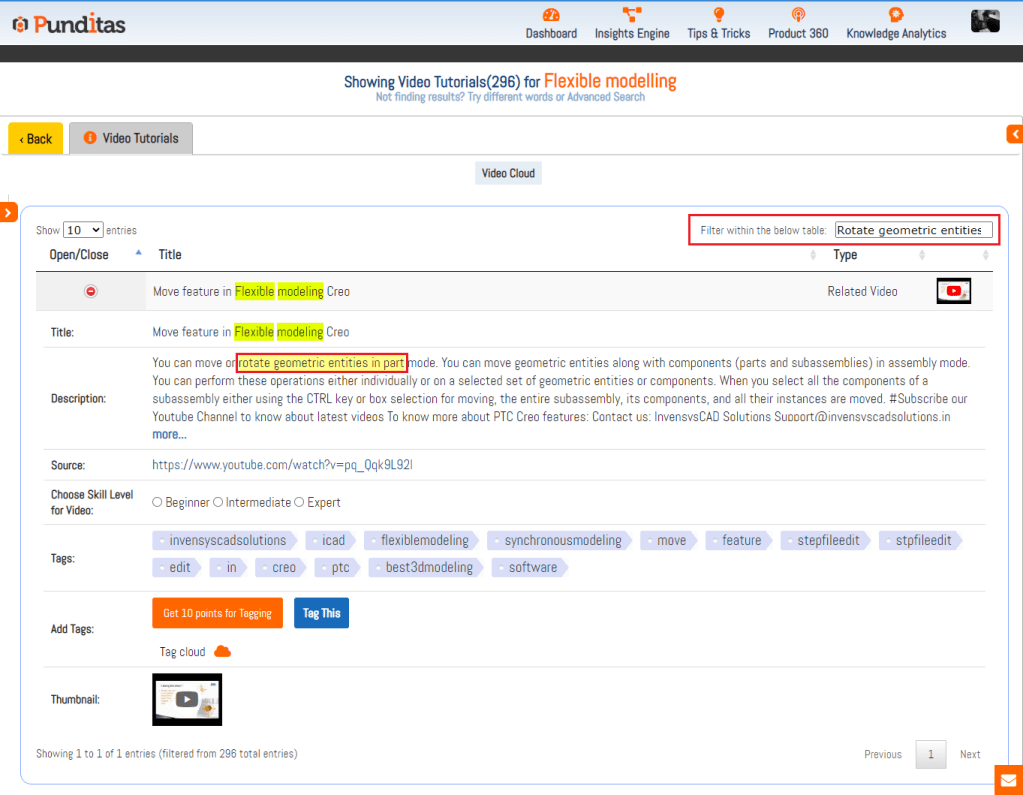
Task: Expand the left orange side panel arrow
Action: coord(8,212)
